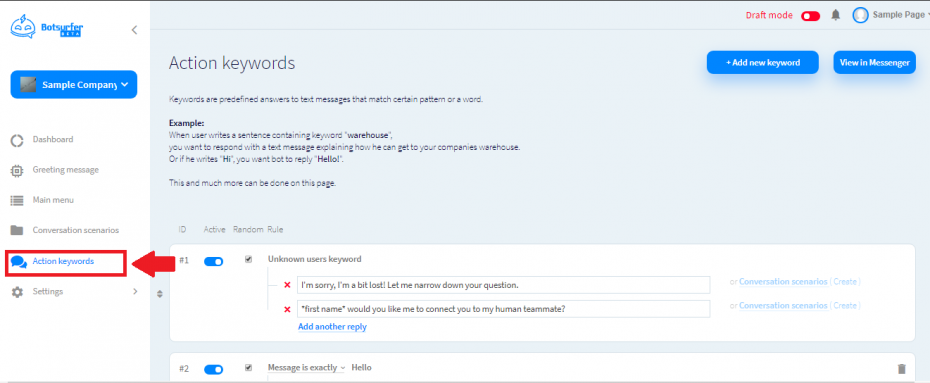Remove the "I'm sorry, I'm a bit lost" reply
Image resolution: width=930 pixels, height=383 pixels.
(287, 285)
